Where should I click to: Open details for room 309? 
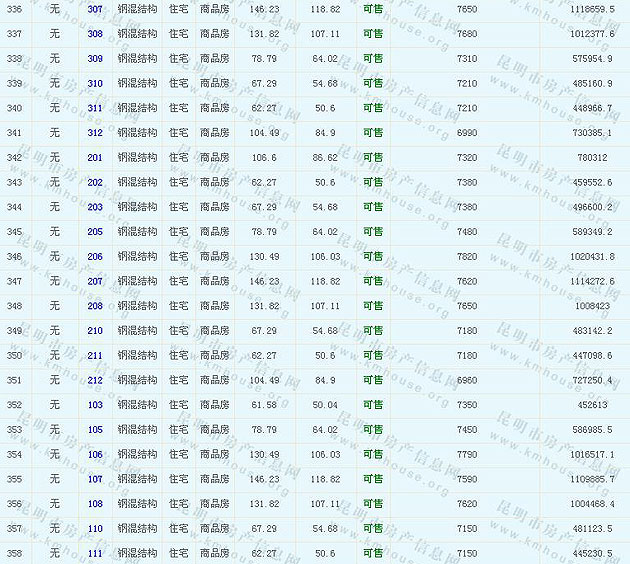coord(95,59)
